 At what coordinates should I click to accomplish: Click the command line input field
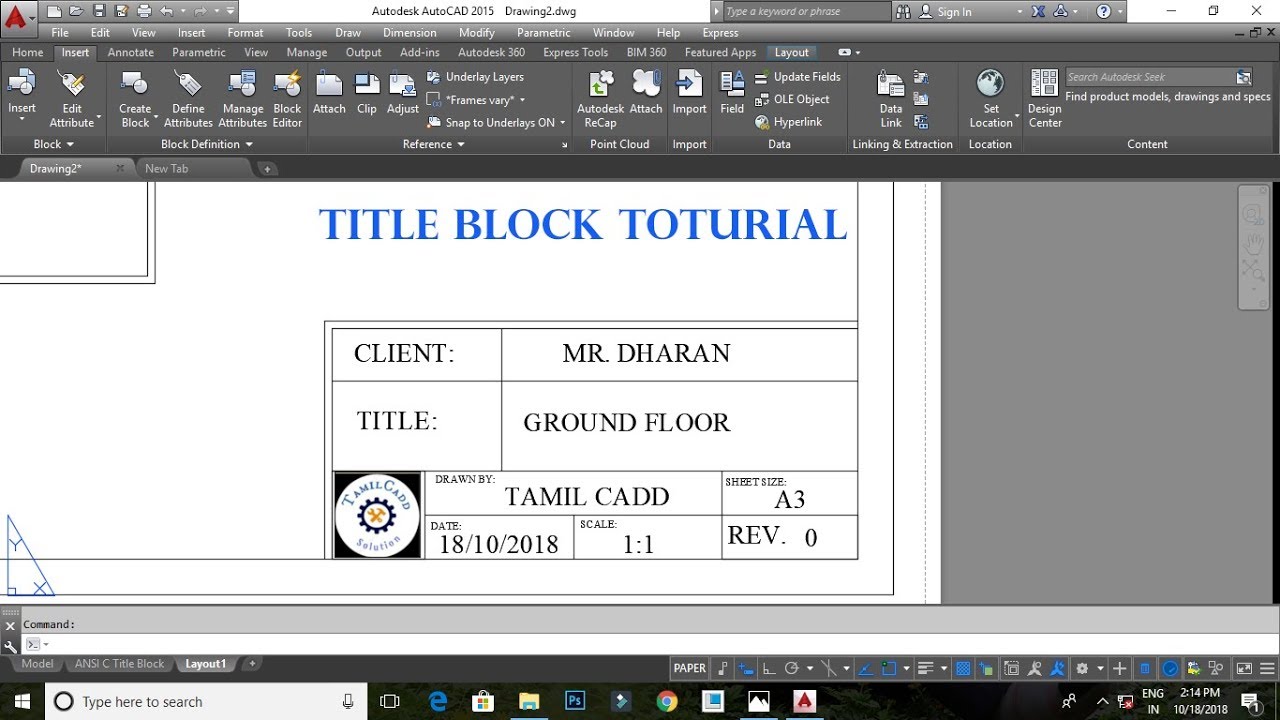pos(650,645)
